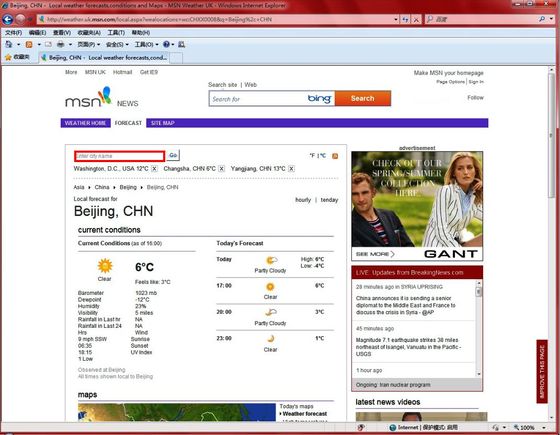The height and width of the screenshot is (435, 560).
Task: Click the Favorites star icon
Action: [x=8, y=57]
